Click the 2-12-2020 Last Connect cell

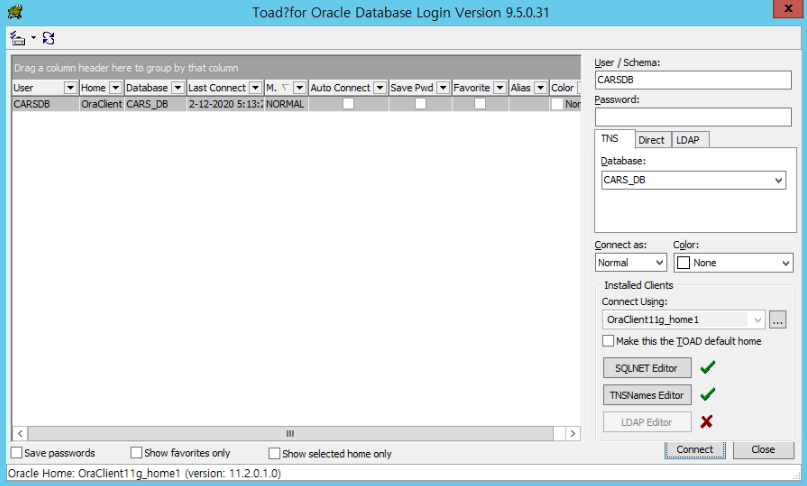pos(225,104)
